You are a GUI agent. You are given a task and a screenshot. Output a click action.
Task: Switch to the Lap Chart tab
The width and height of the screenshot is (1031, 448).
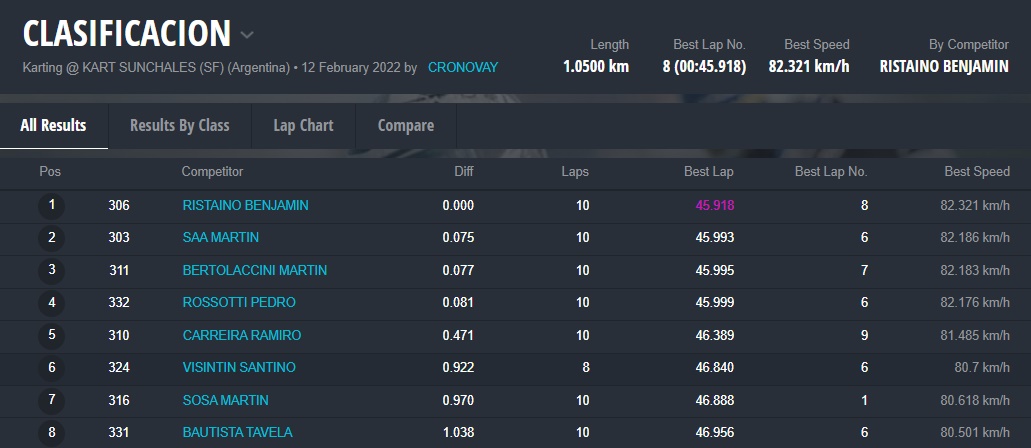(303, 125)
